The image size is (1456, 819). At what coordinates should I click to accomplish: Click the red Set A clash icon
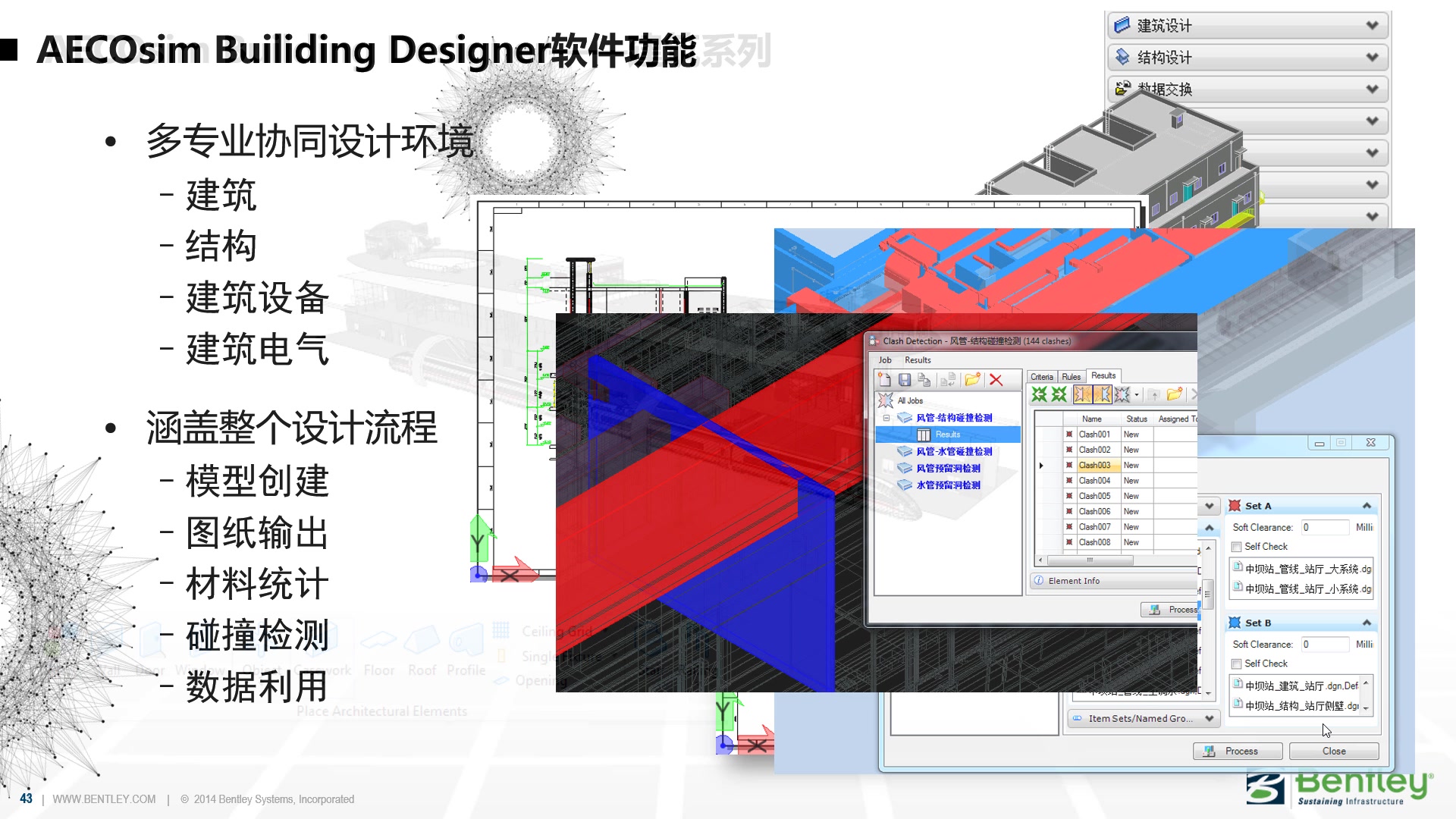[x=1235, y=506]
